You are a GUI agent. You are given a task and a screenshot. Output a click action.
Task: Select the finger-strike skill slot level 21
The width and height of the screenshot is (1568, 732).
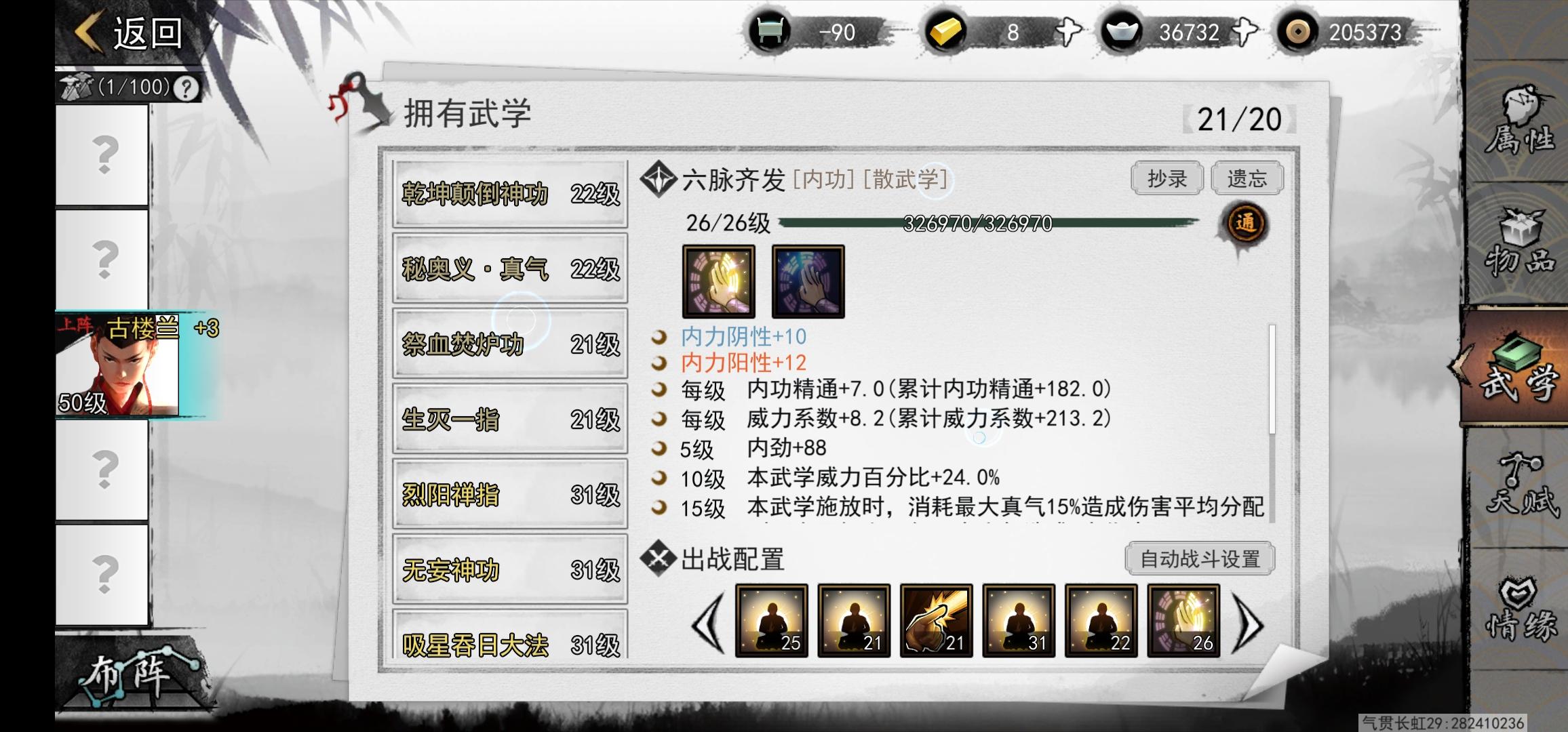click(x=936, y=620)
